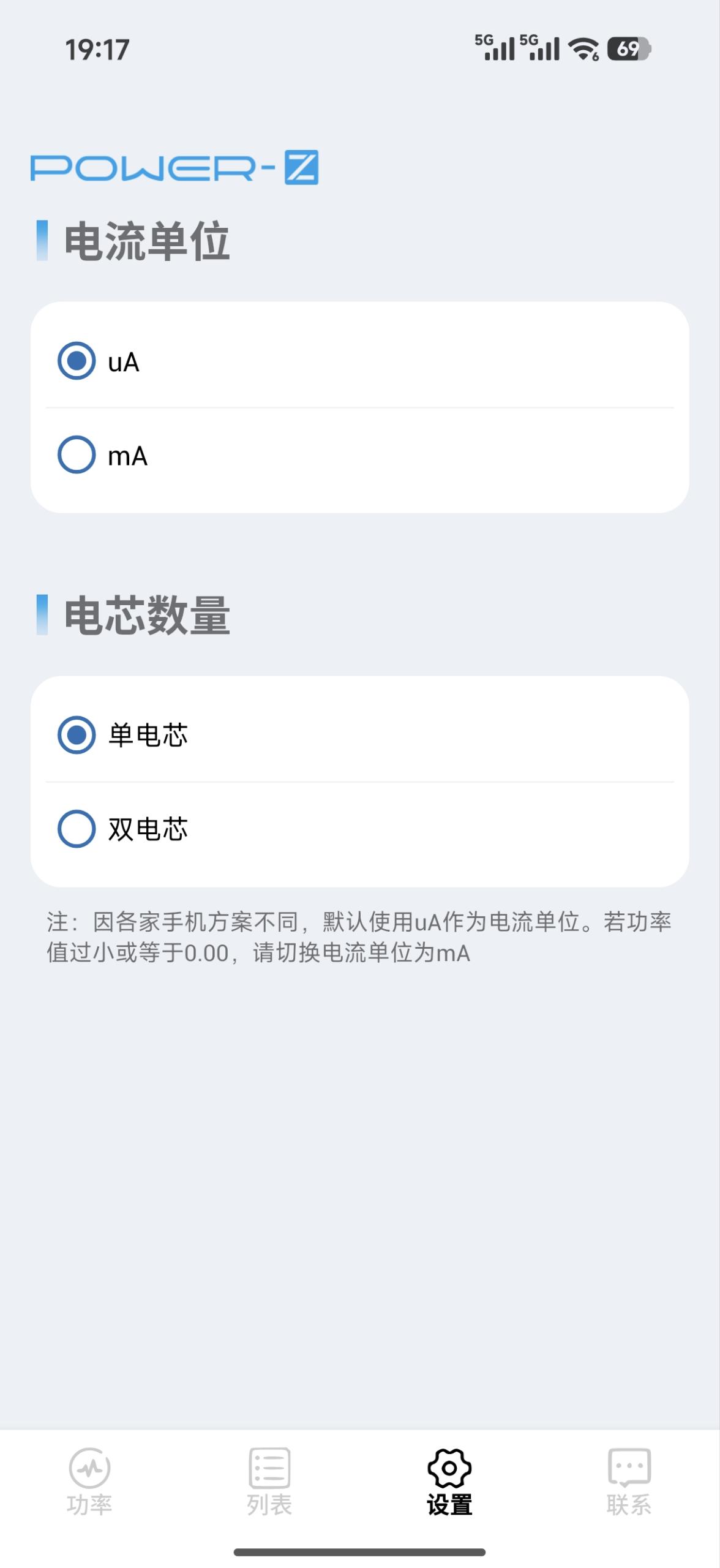Tap the 列表 list icon
The width and height of the screenshot is (720, 1568).
[x=269, y=1468]
